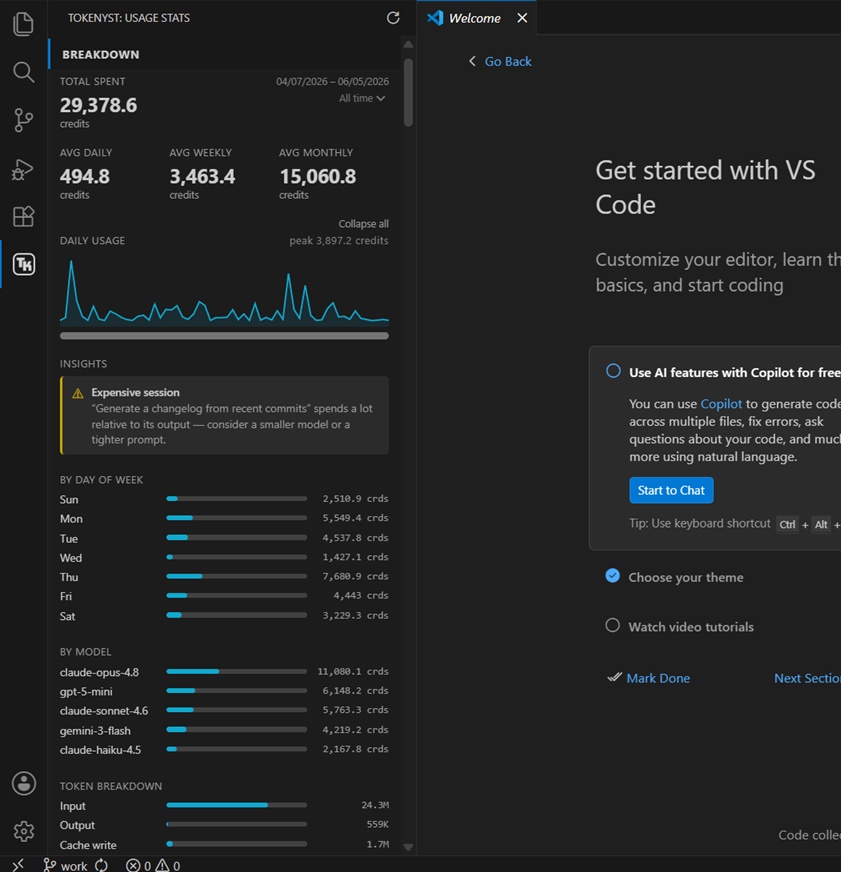Click the gemini-3-flash model row

pyautogui.click(x=224, y=730)
